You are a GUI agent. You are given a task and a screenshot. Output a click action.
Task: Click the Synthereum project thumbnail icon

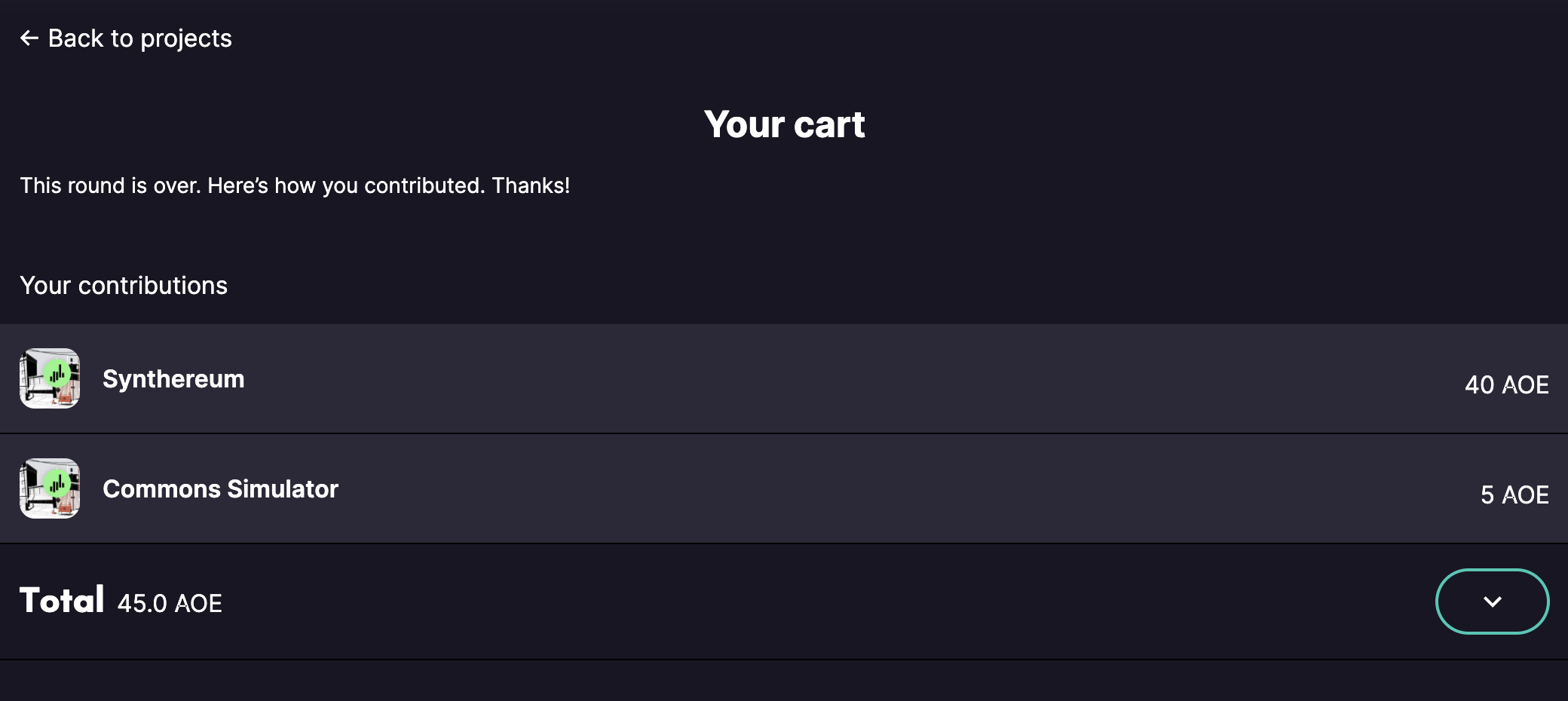tap(49, 379)
